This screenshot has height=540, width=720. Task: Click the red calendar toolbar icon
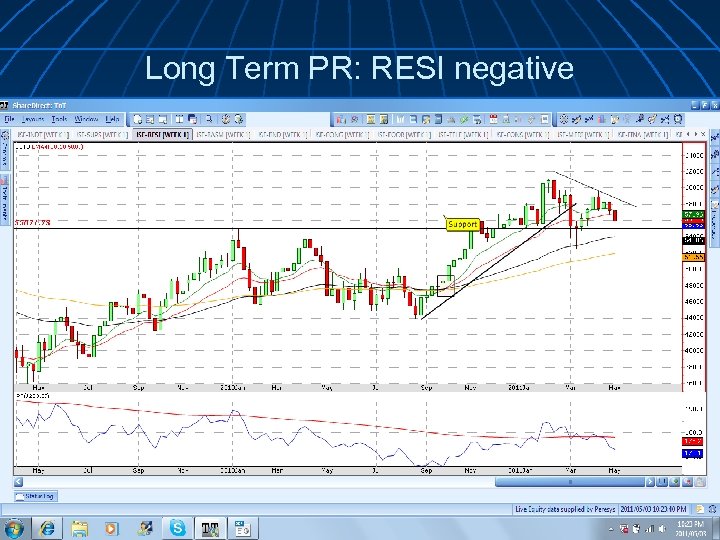pos(494,120)
